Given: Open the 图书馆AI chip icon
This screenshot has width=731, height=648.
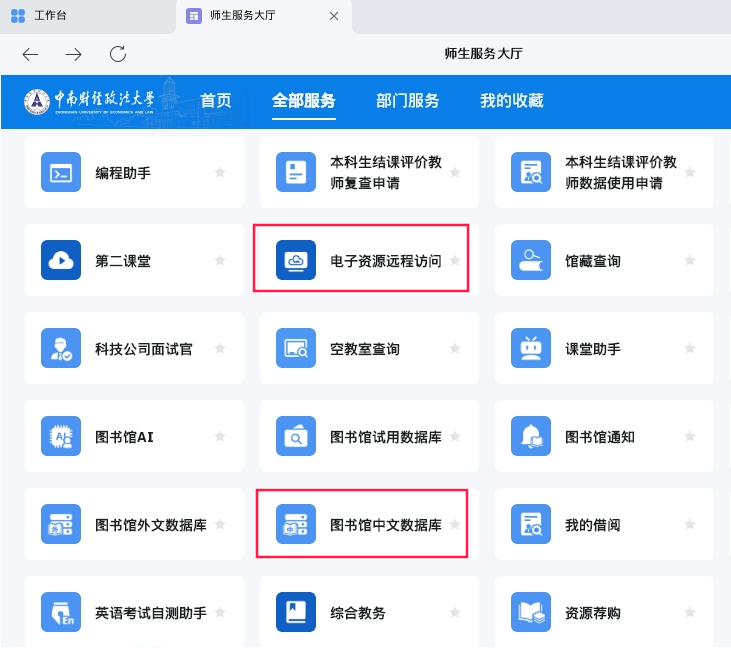Looking at the screenshot, I should coord(61,436).
